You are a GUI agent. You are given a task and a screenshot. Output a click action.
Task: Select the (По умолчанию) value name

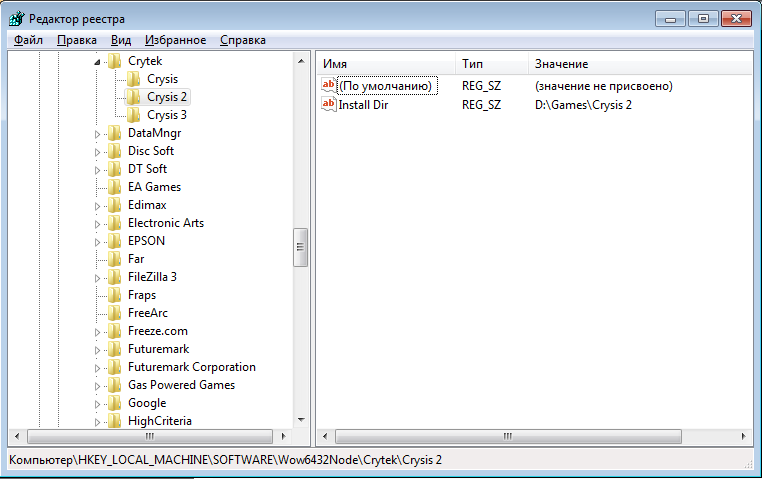coord(387,86)
